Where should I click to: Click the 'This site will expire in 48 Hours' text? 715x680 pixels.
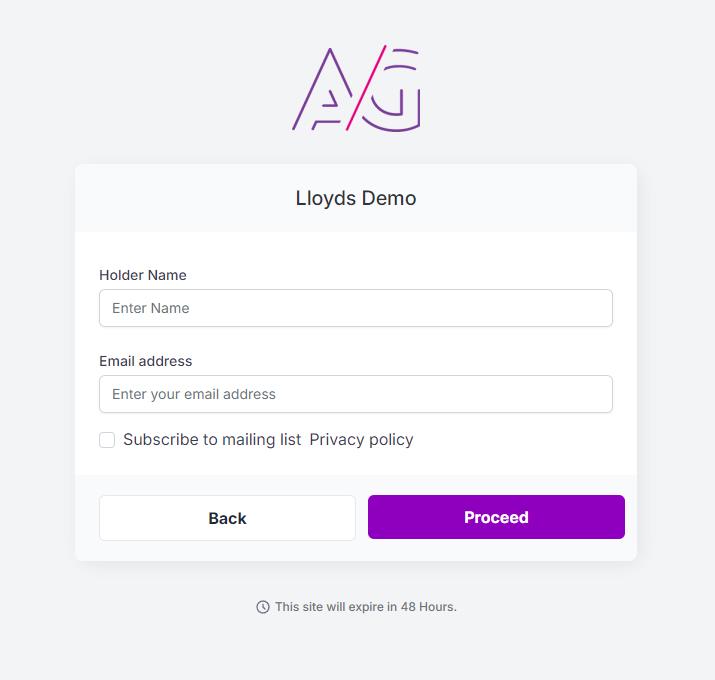pos(366,607)
